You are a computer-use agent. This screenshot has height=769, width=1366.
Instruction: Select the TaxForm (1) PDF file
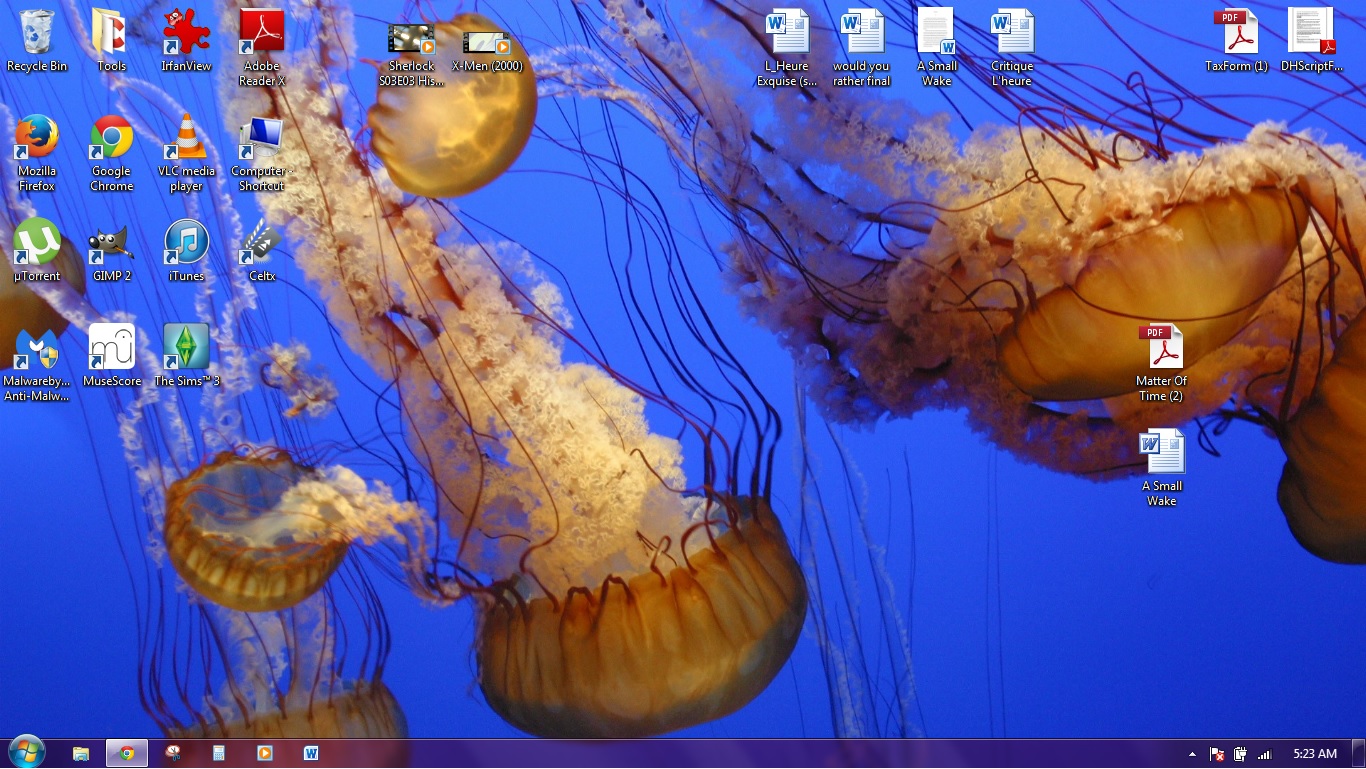(x=1237, y=41)
